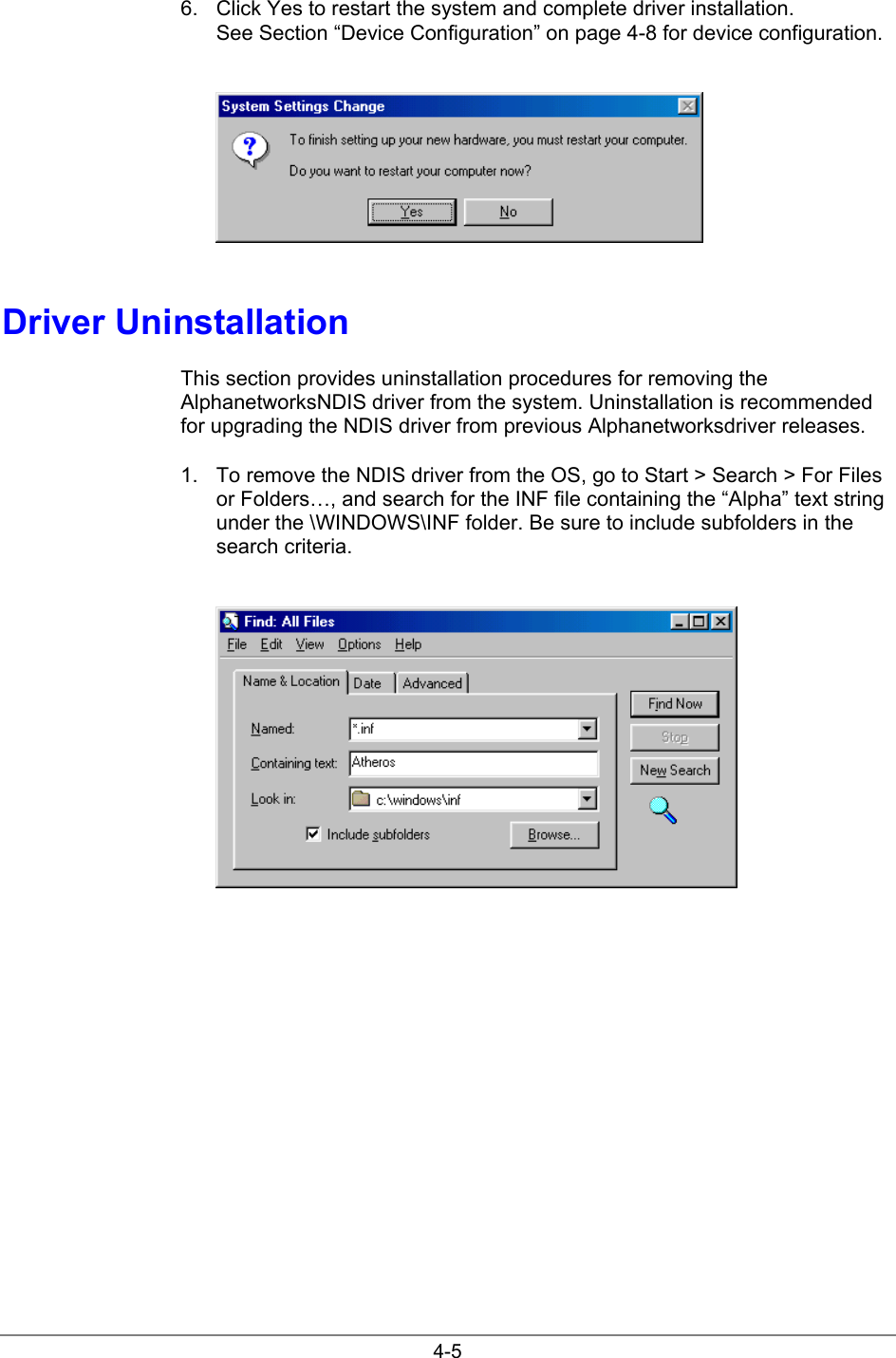Click the magnifying glass search icon

coord(663,809)
